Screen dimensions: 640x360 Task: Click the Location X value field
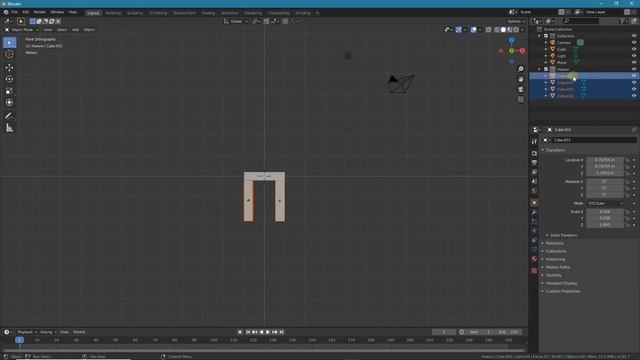point(605,160)
